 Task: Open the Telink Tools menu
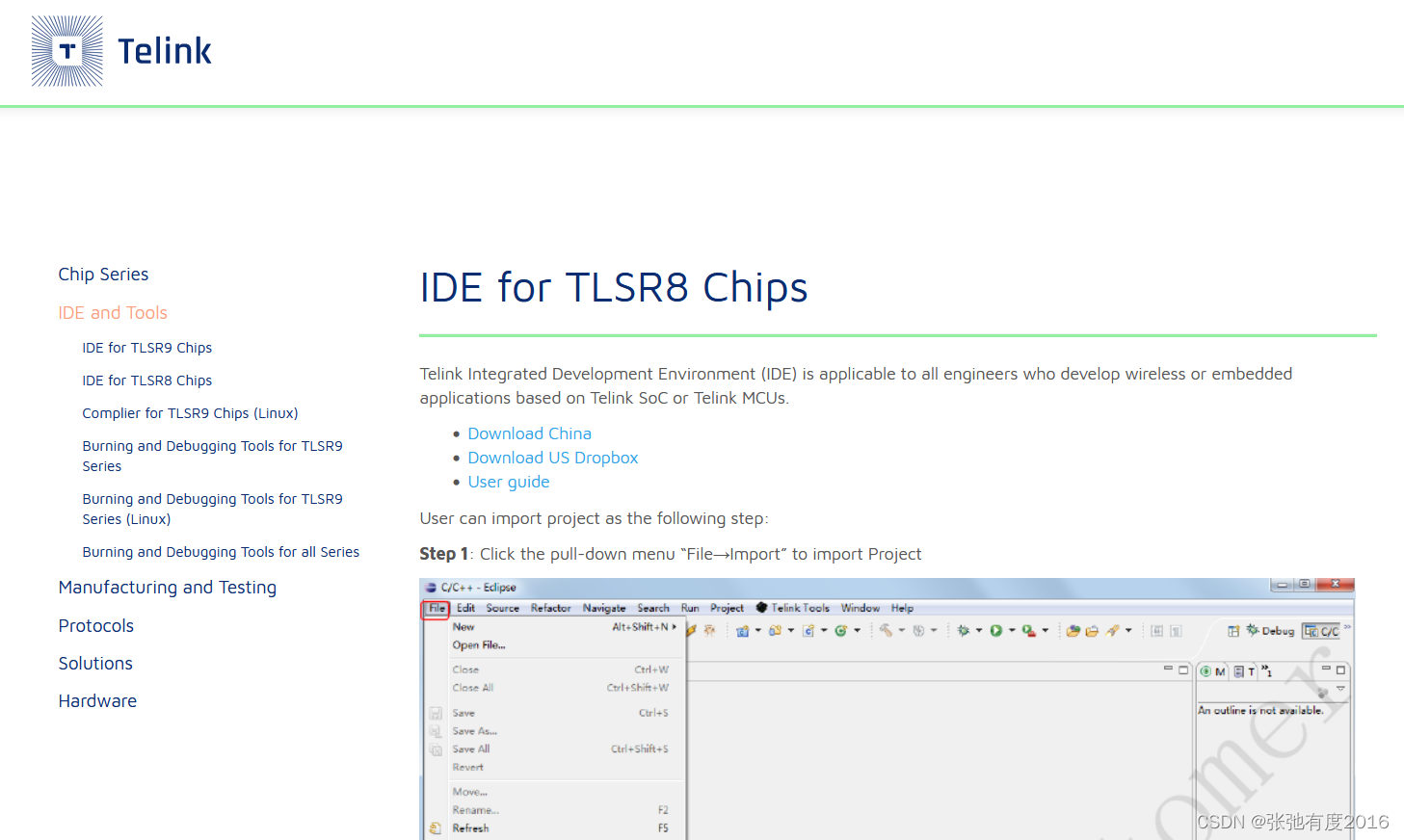click(x=793, y=609)
